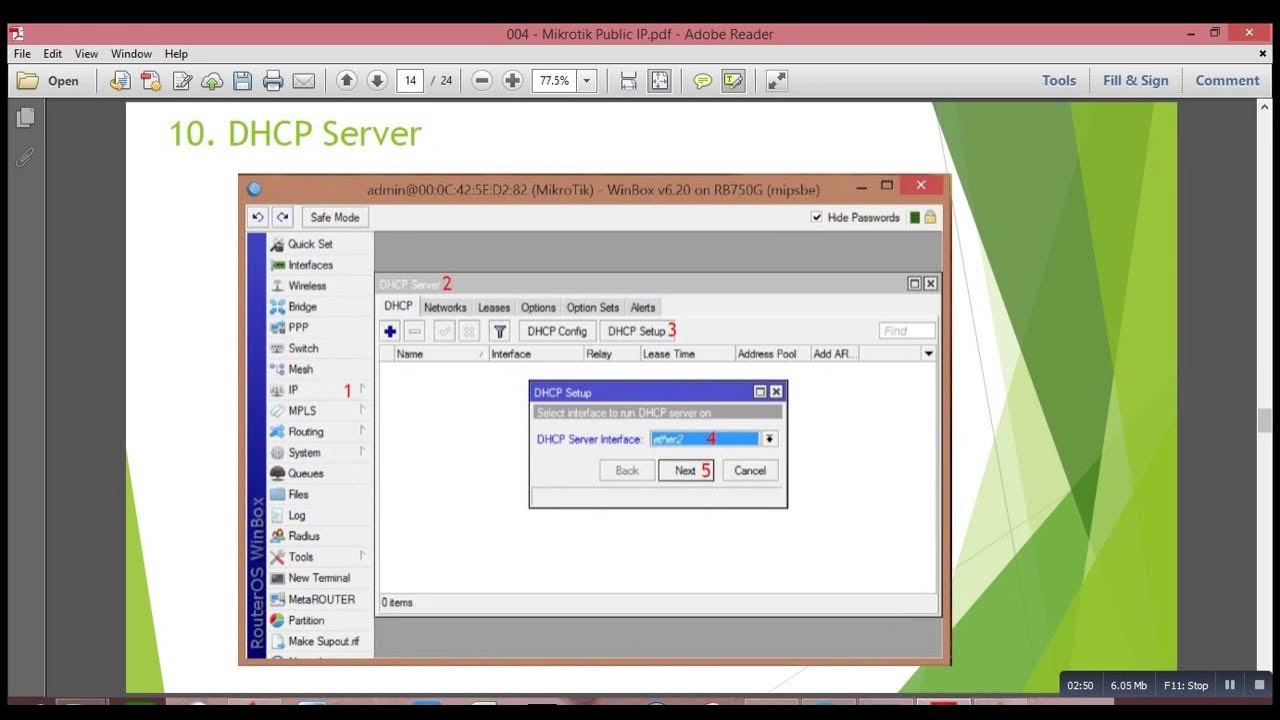1280x720 pixels.
Task: Click the page-with-pencil sign icon
Action: (182, 81)
